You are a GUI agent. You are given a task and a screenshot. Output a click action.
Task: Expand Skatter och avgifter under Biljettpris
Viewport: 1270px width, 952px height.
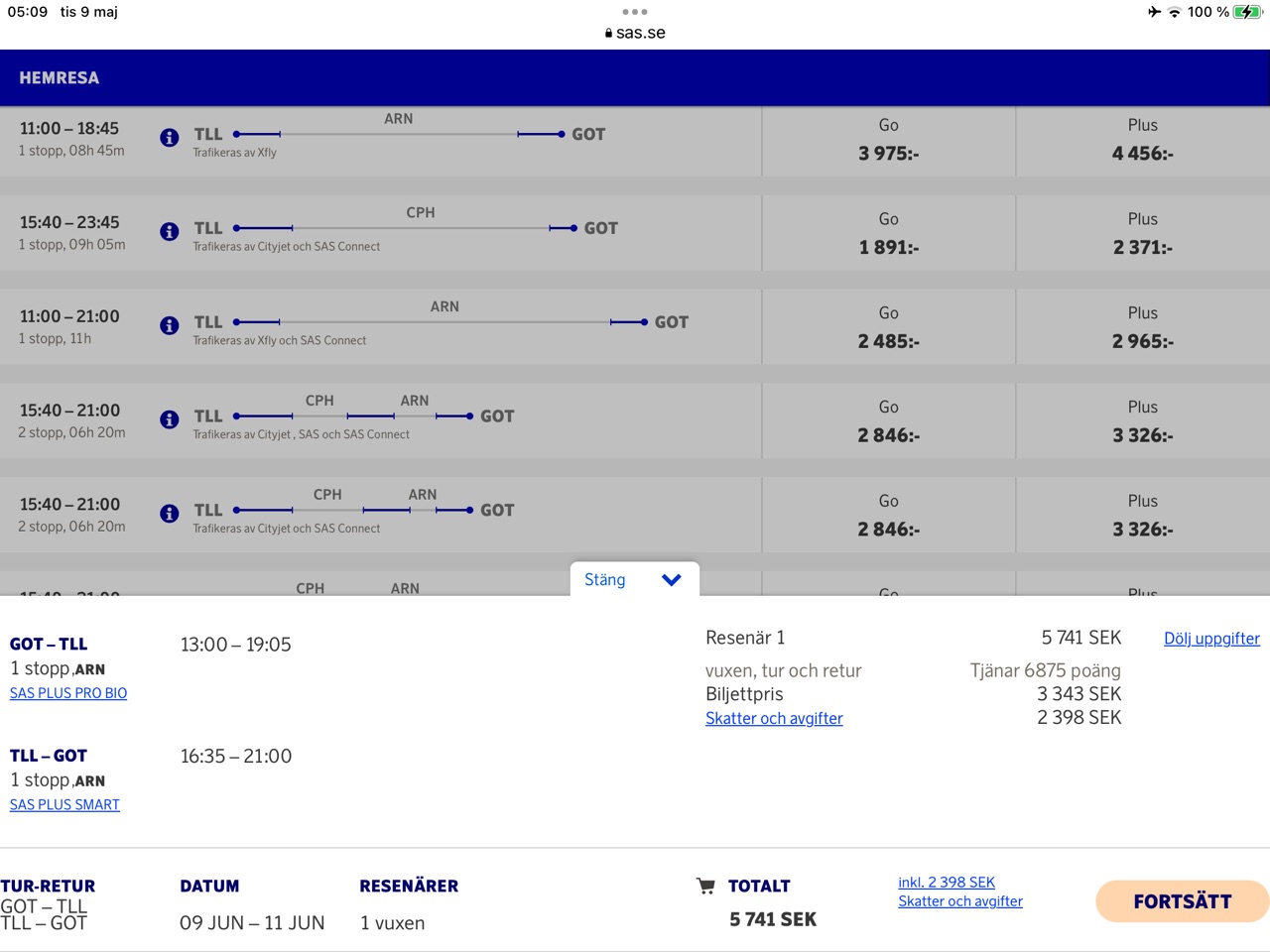coord(774,718)
